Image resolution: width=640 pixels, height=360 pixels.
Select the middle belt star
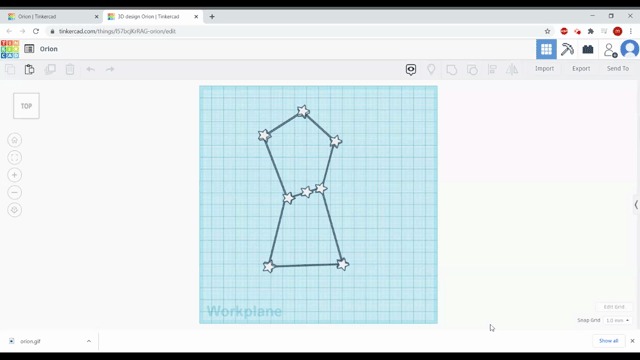click(307, 191)
